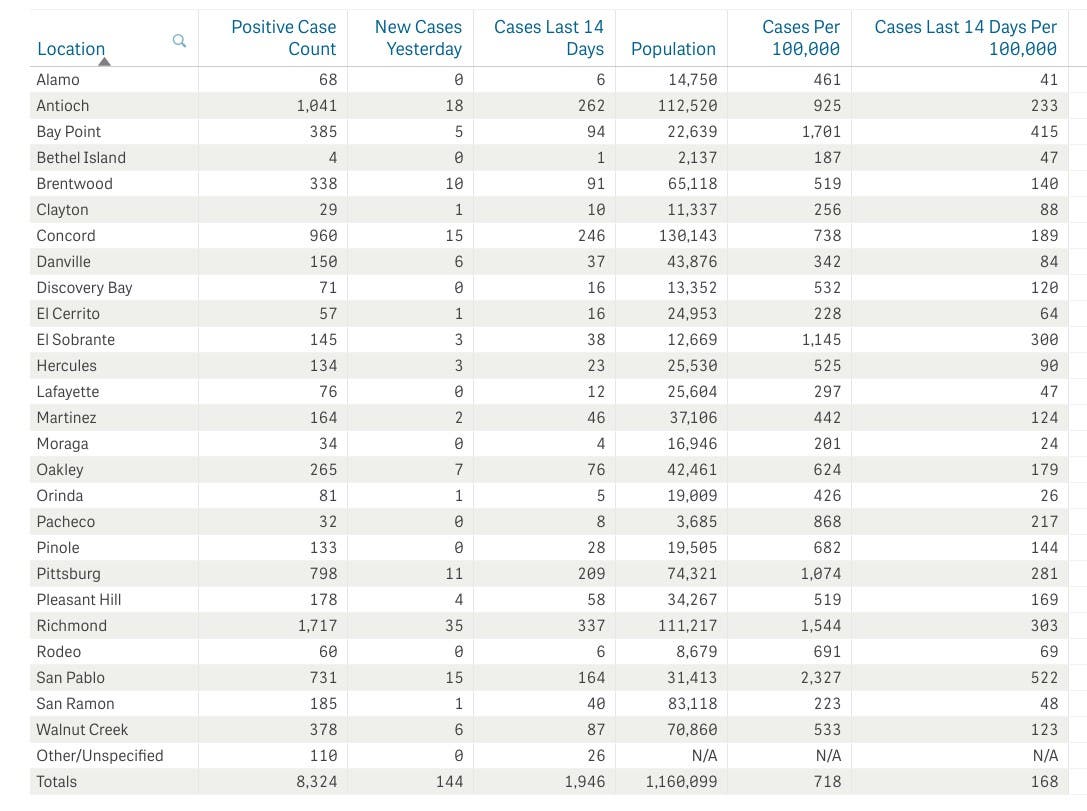Select the Walnut Creek row label
The width and height of the screenshot is (1087, 811).
(x=82, y=730)
